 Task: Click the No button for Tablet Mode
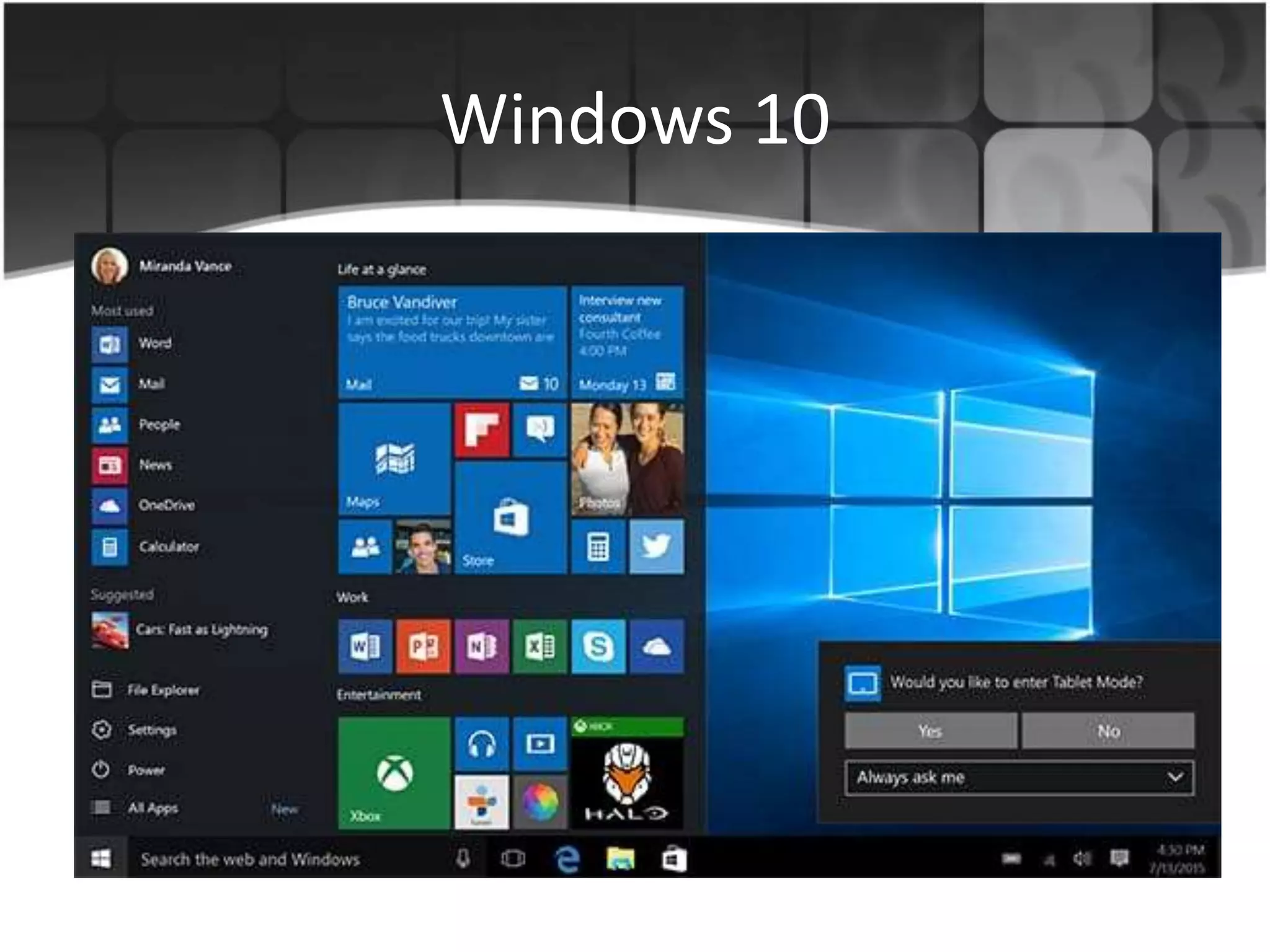1108,731
